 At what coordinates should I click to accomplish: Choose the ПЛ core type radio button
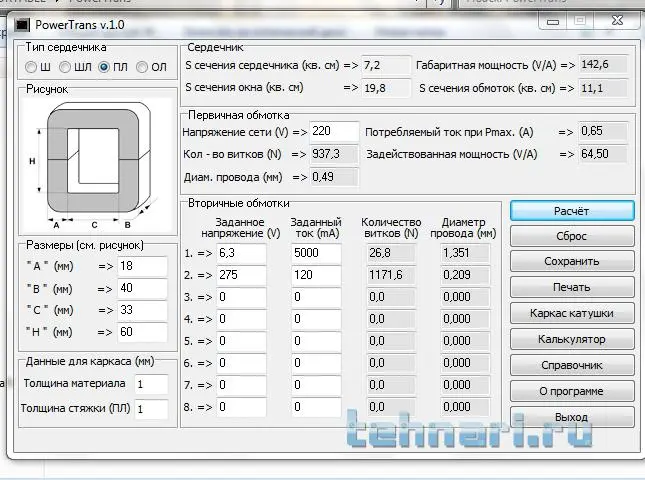point(105,67)
